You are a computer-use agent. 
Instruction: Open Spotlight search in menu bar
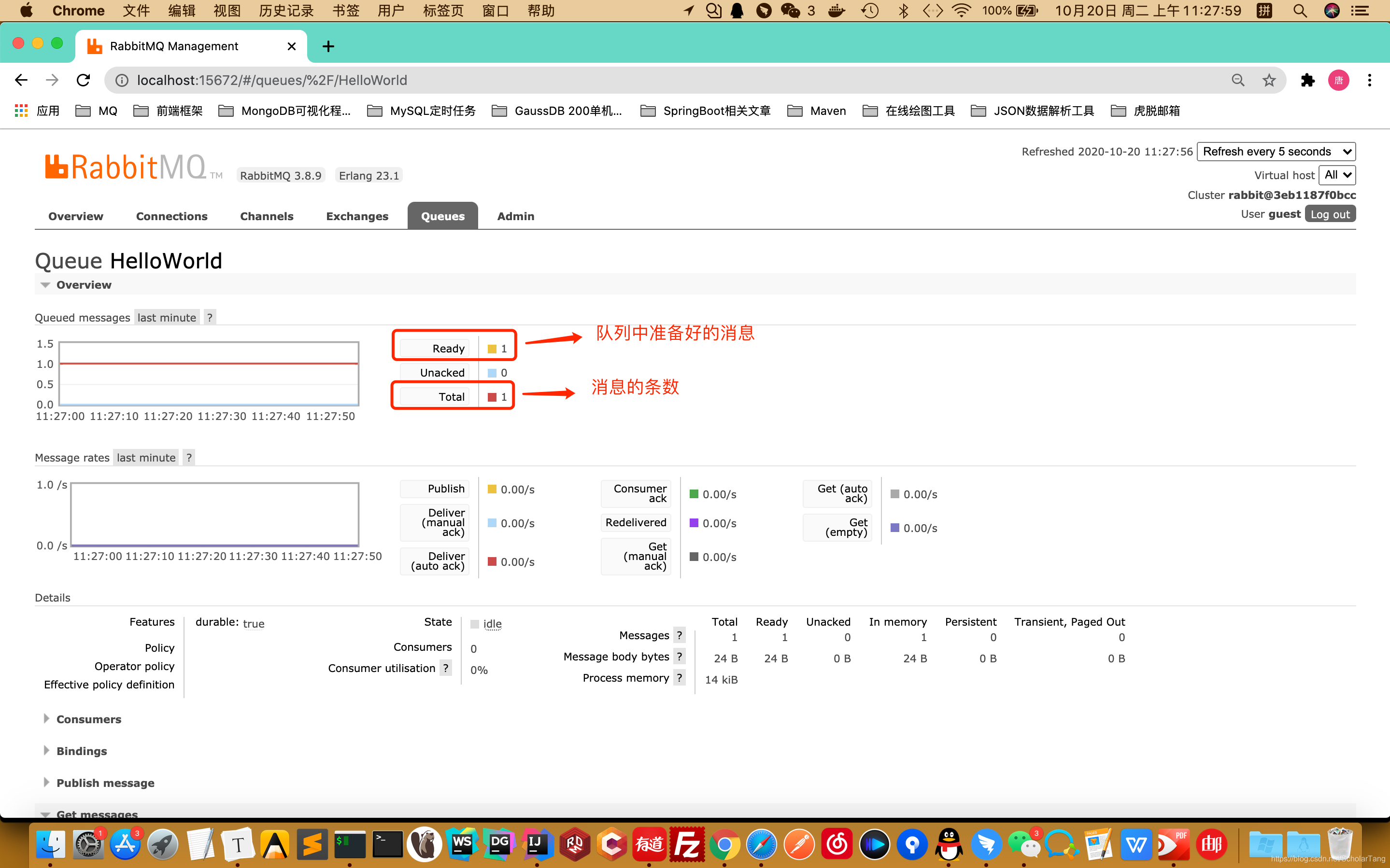1300,10
